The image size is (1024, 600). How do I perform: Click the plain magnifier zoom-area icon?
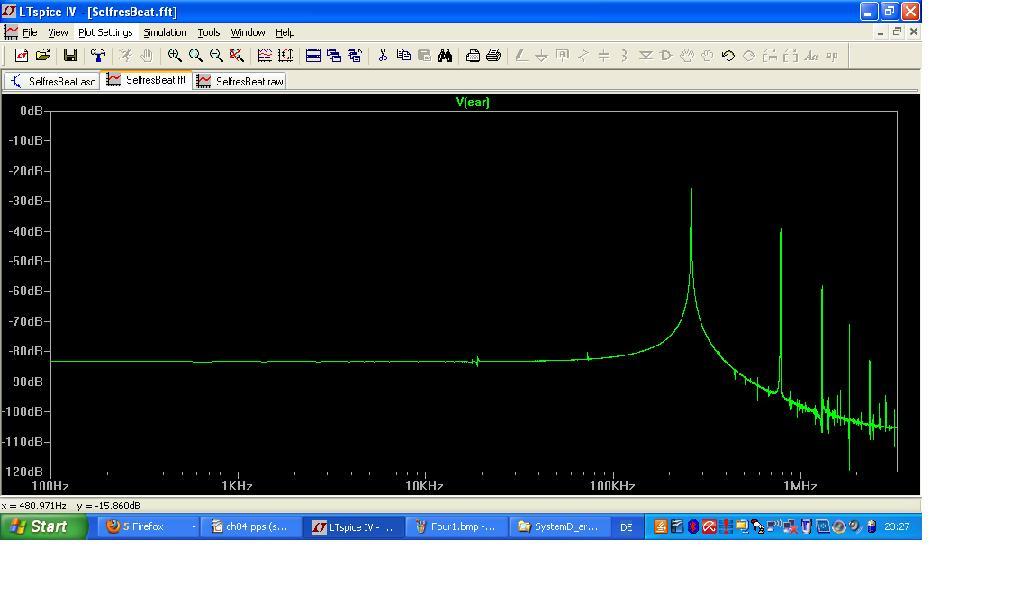[195, 56]
